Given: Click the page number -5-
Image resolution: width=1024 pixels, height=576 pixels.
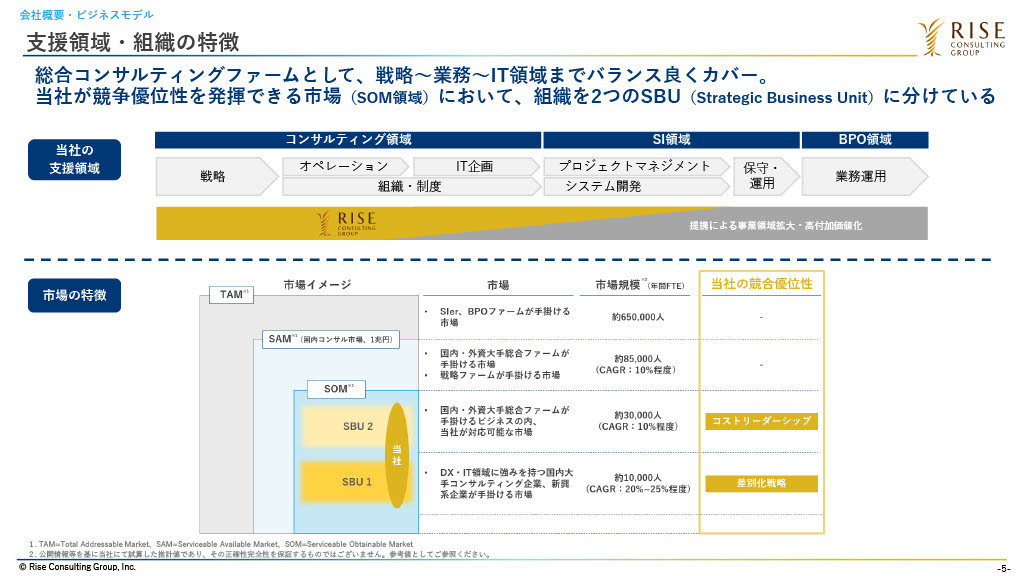Looking at the screenshot, I should [x=1003, y=569].
